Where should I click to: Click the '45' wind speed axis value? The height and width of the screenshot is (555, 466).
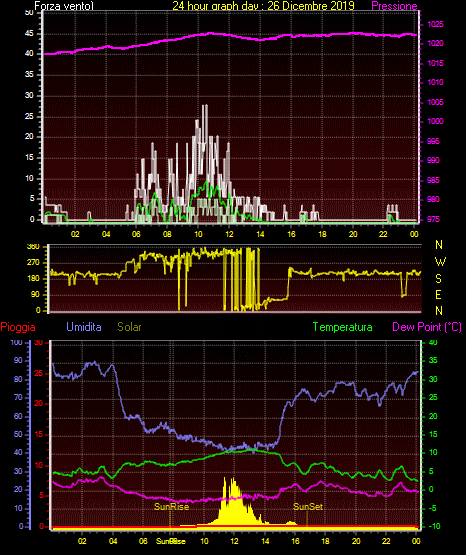pos(29,34)
